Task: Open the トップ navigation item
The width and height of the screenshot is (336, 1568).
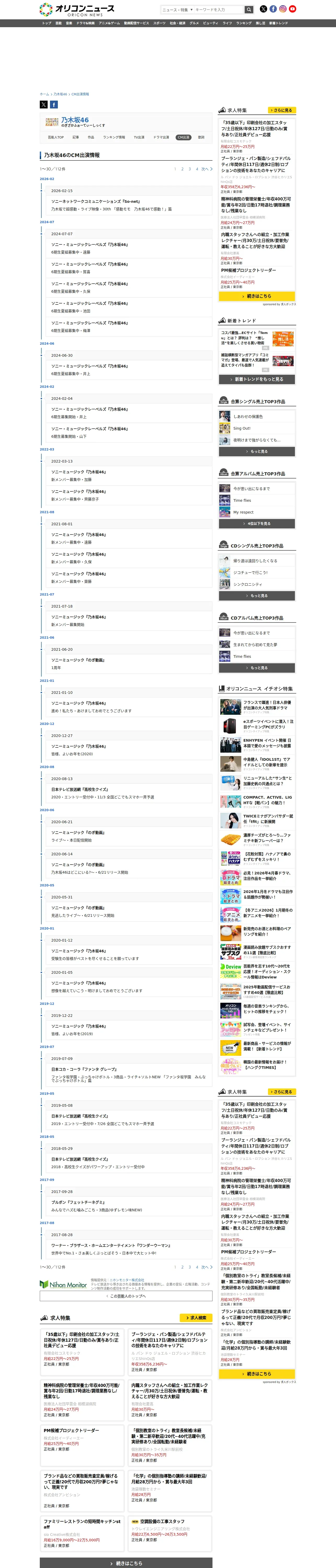Action: (x=46, y=23)
